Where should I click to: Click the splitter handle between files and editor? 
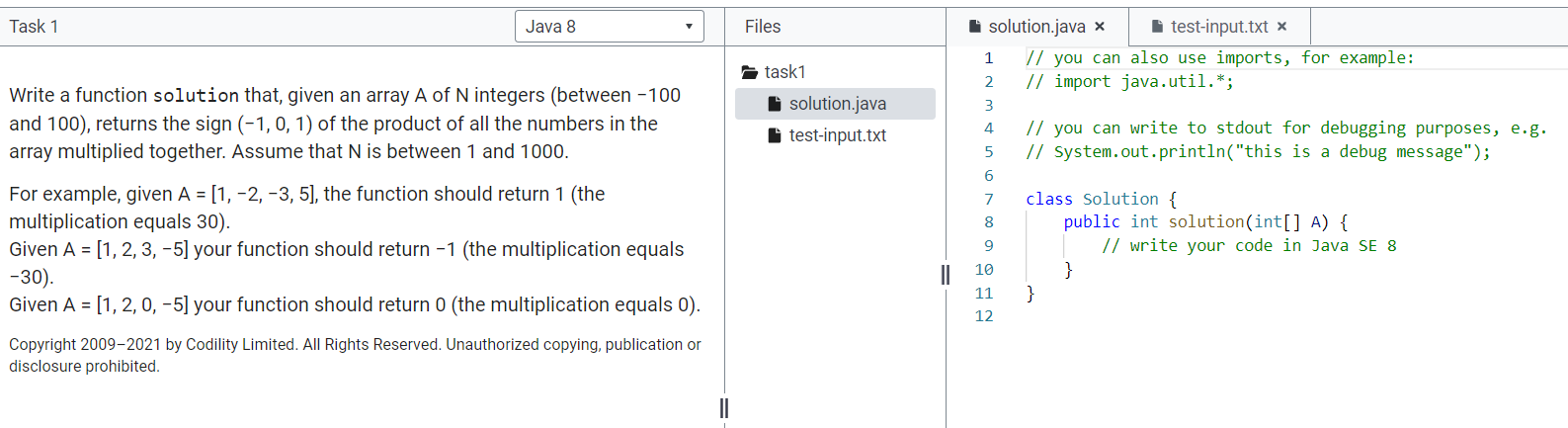point(946,275)
